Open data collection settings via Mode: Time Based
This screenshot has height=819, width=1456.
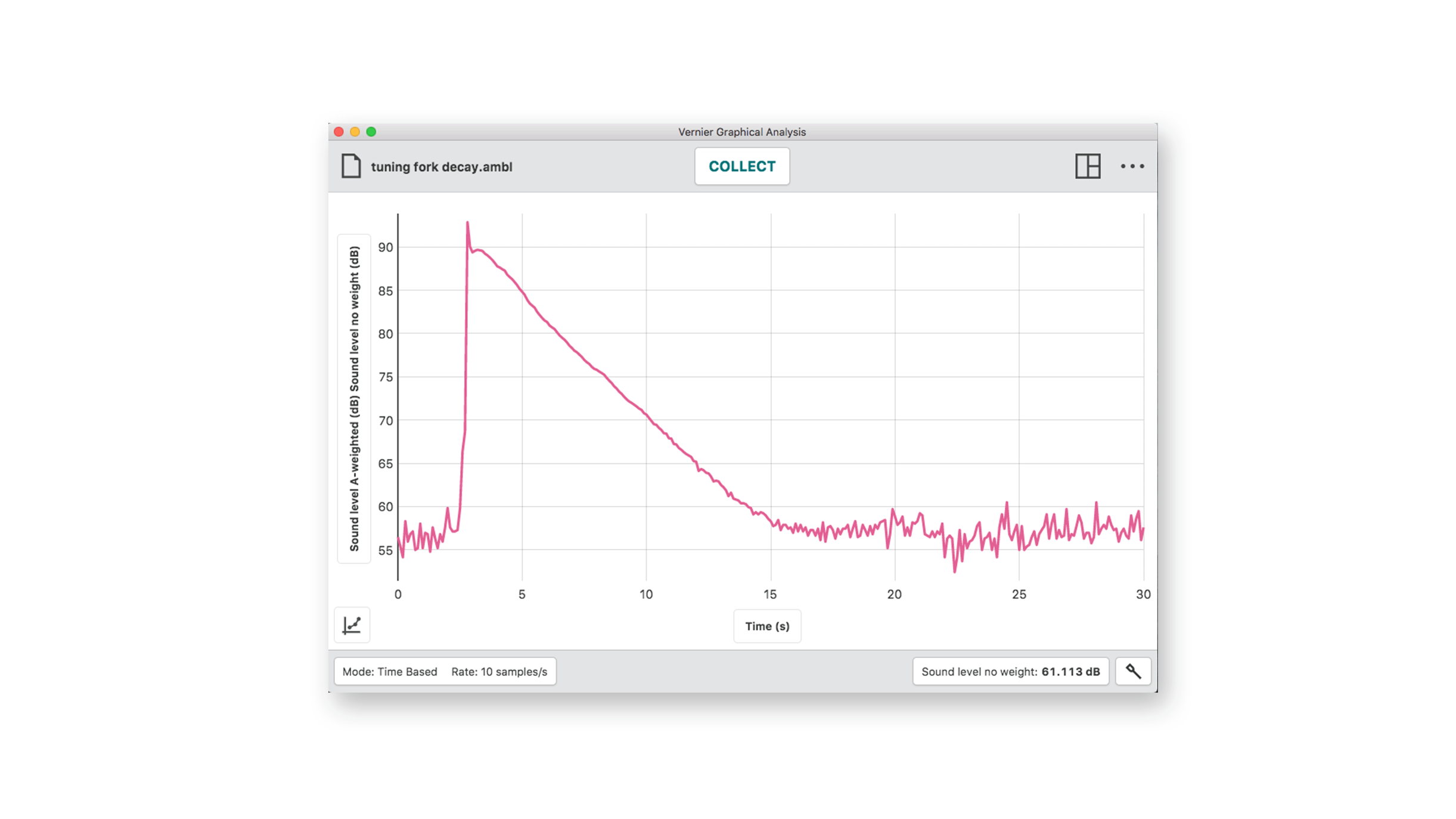coord(392,671)
